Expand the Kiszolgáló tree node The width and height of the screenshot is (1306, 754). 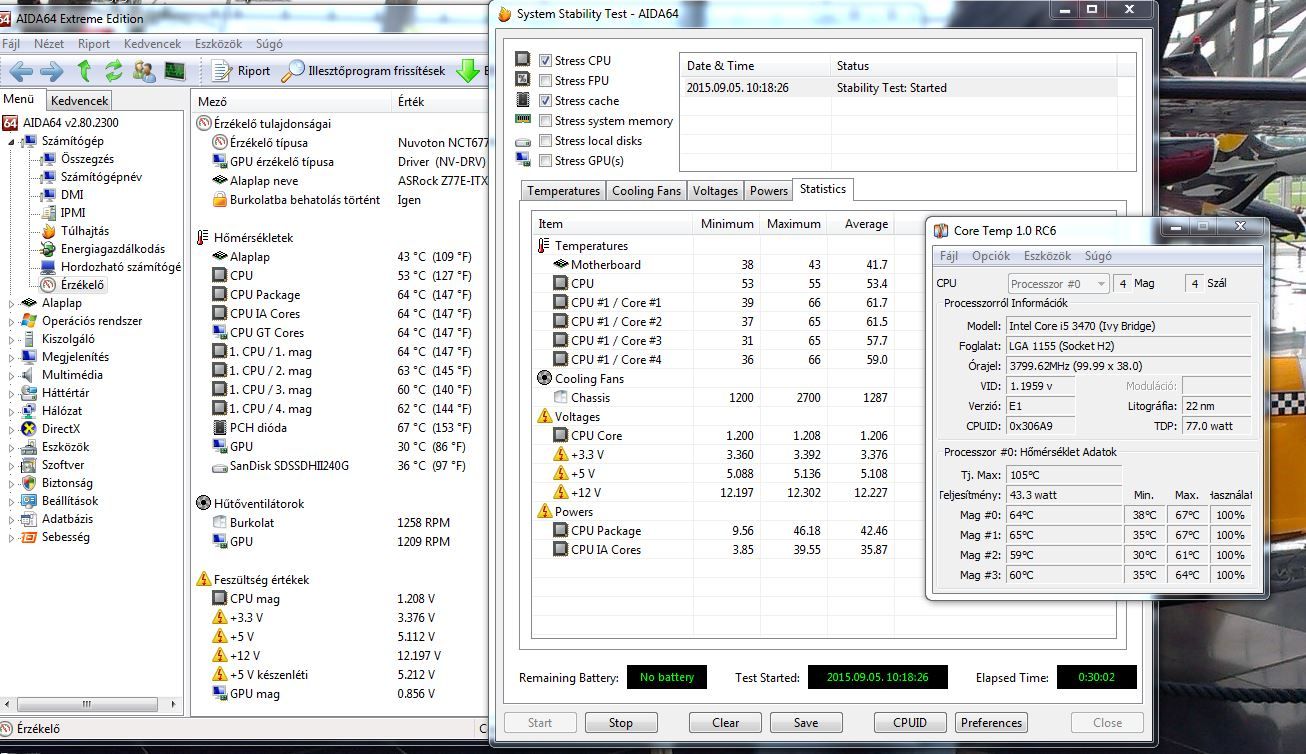coord(12,339)
